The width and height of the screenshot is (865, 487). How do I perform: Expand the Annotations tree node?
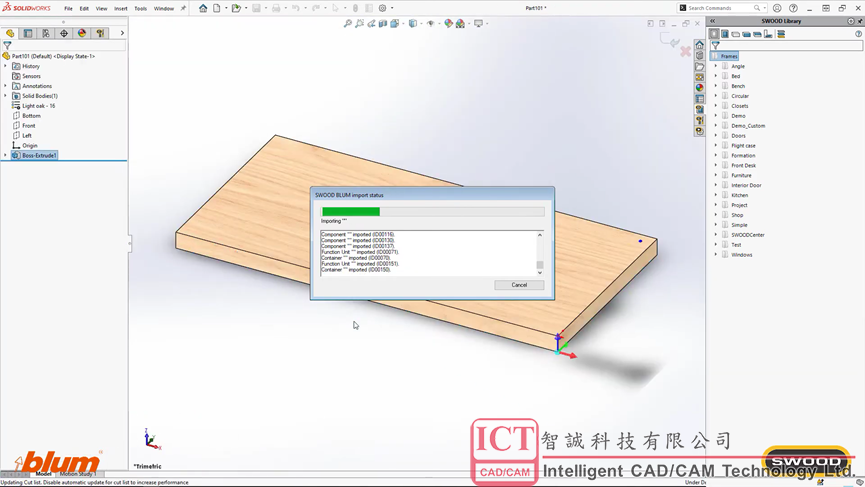click(x=6, y=86)
